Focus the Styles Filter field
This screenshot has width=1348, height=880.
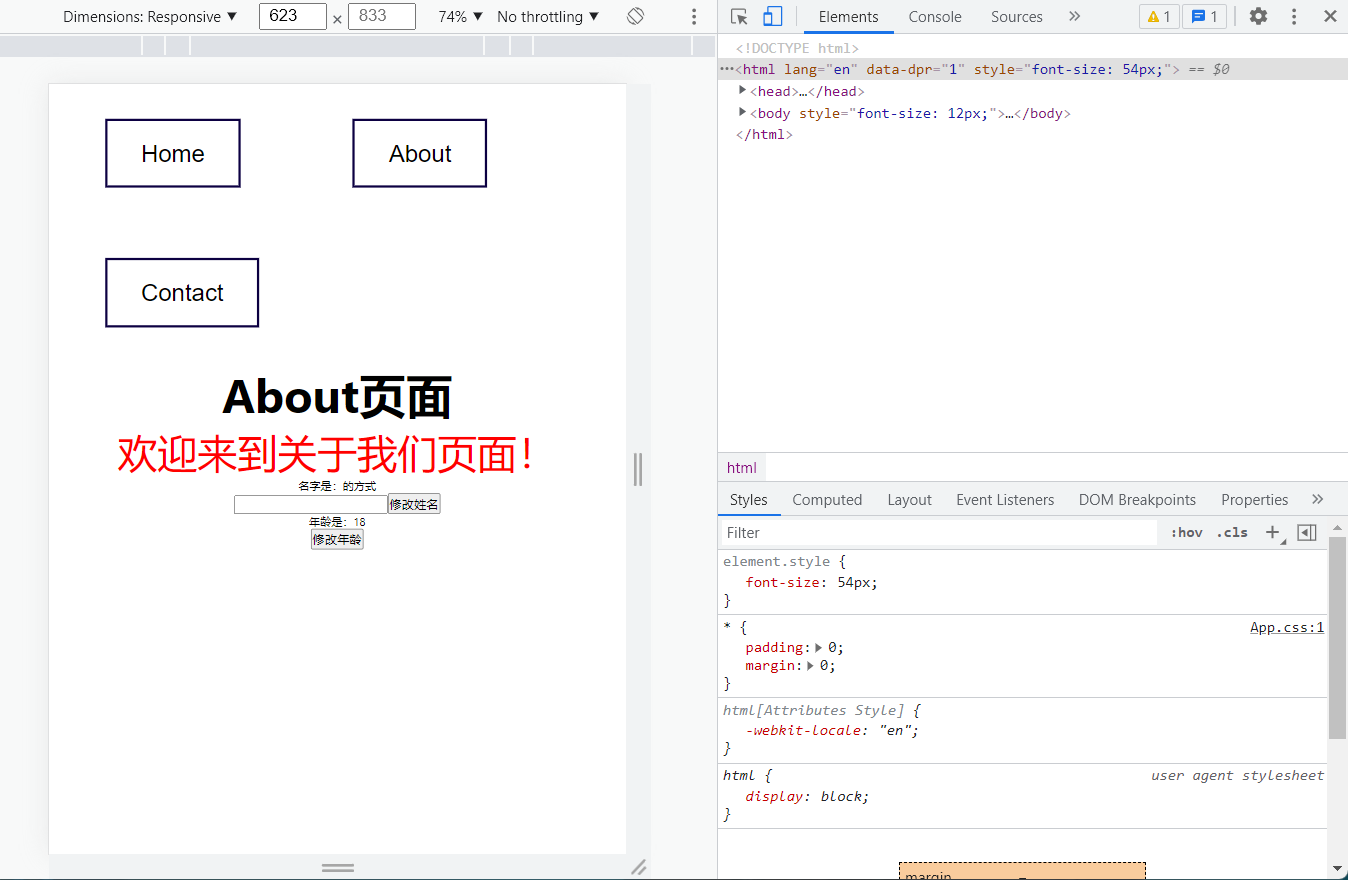[x=938, y=533]
